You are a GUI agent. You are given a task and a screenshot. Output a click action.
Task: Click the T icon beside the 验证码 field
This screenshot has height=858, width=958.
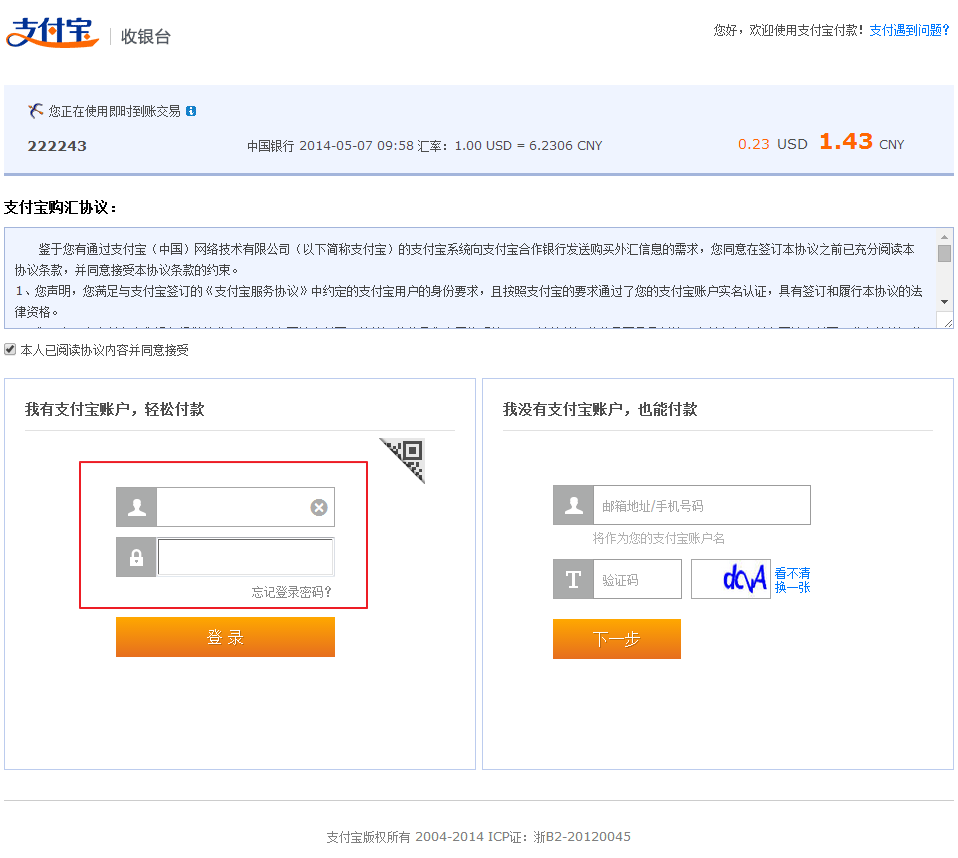(573, 579)
